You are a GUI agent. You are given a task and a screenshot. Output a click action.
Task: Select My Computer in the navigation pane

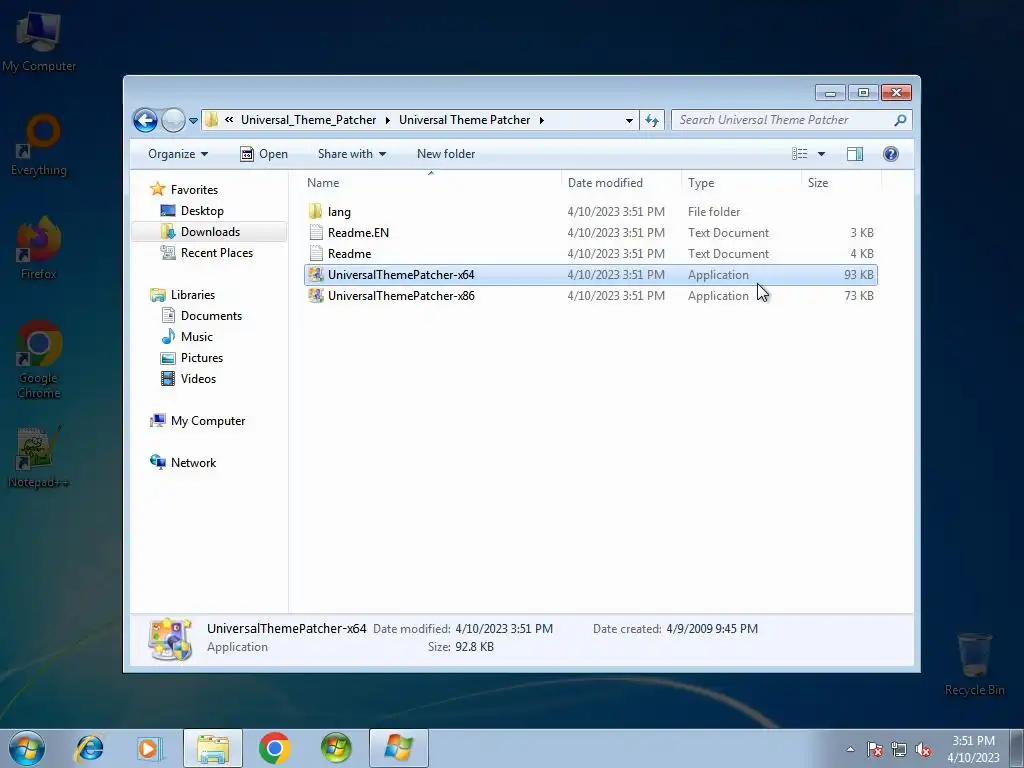pos(208,421)
